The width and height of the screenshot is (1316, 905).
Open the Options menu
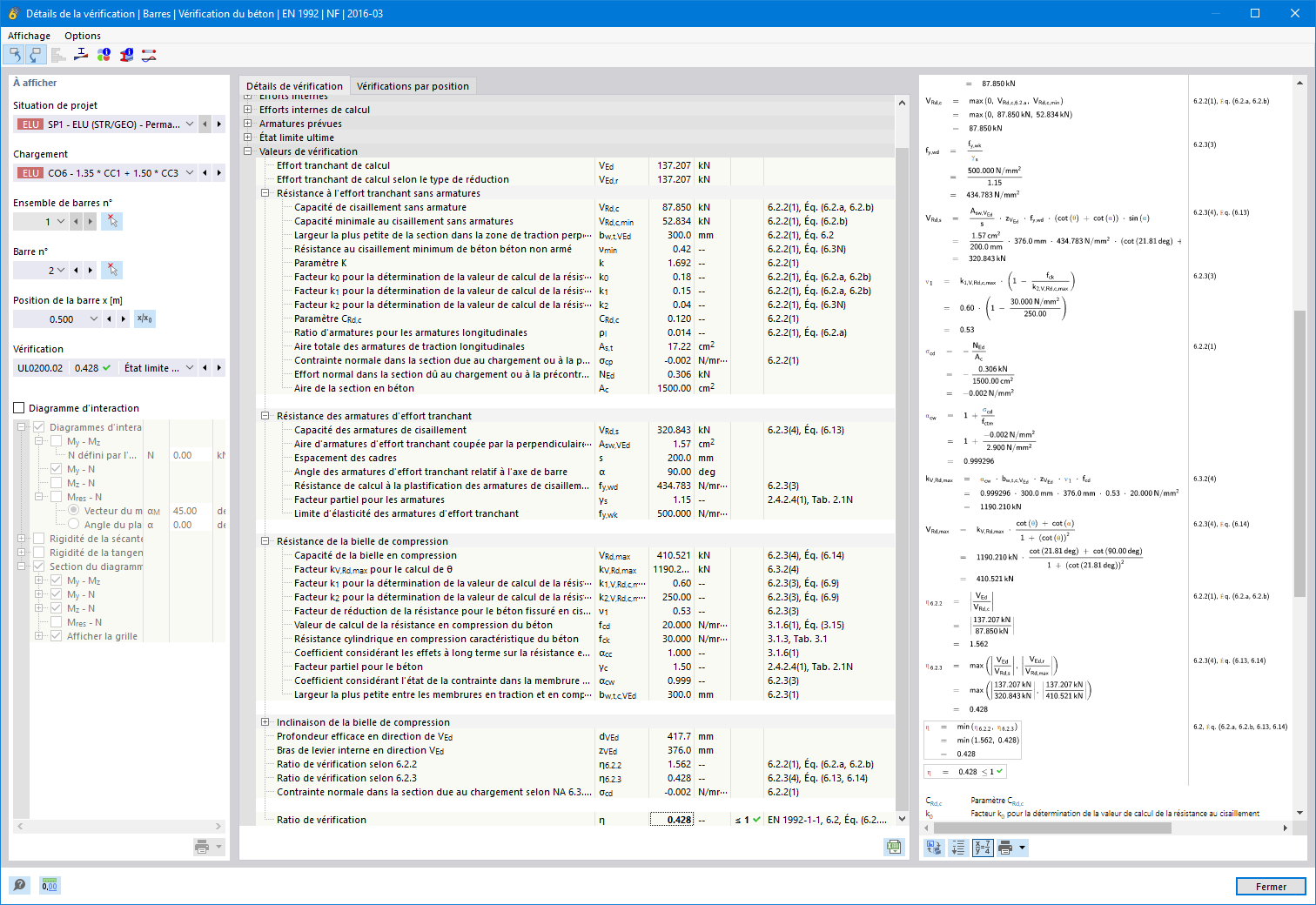(83, 36)
